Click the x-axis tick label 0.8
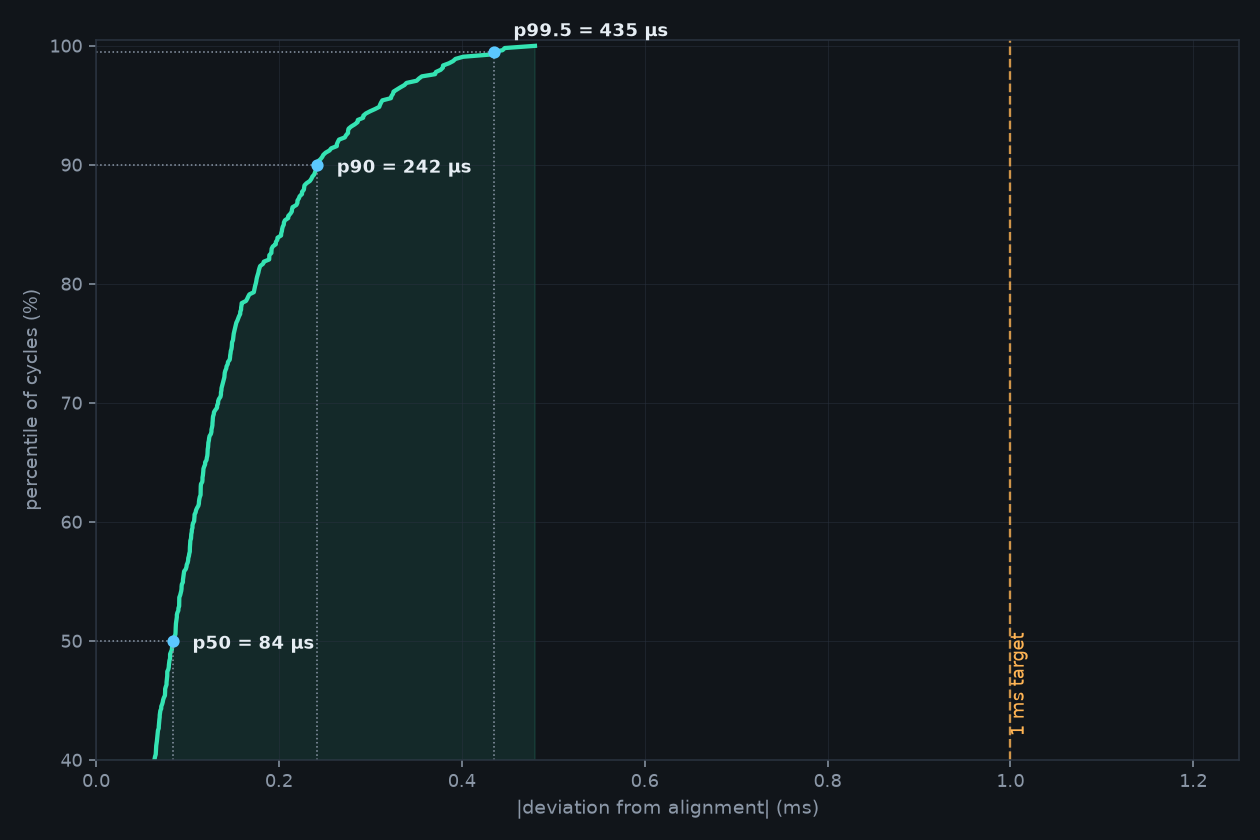The height and width of the screenshot is (840, 1260). 828,780
